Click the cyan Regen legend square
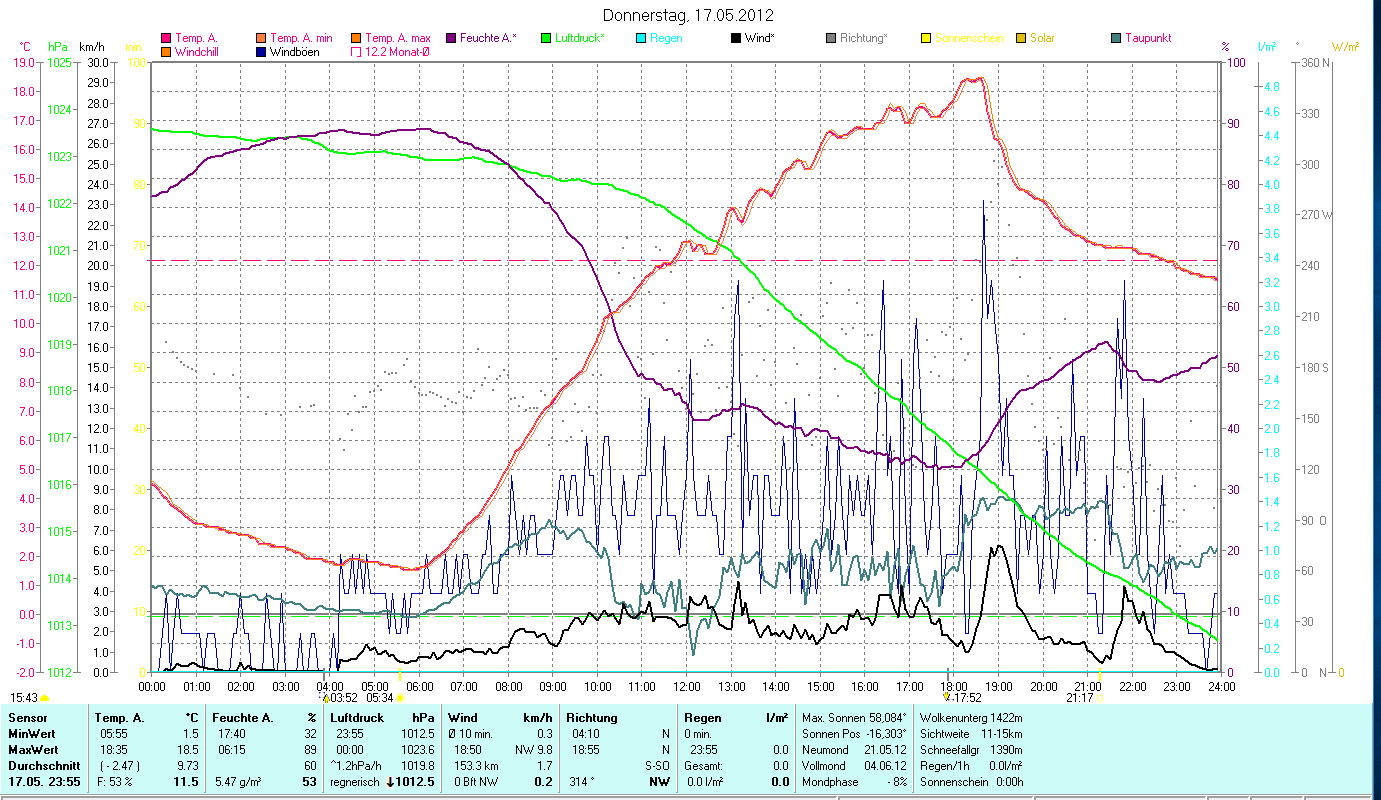This screenshot has width=1381, height=800. coord(641,38)
